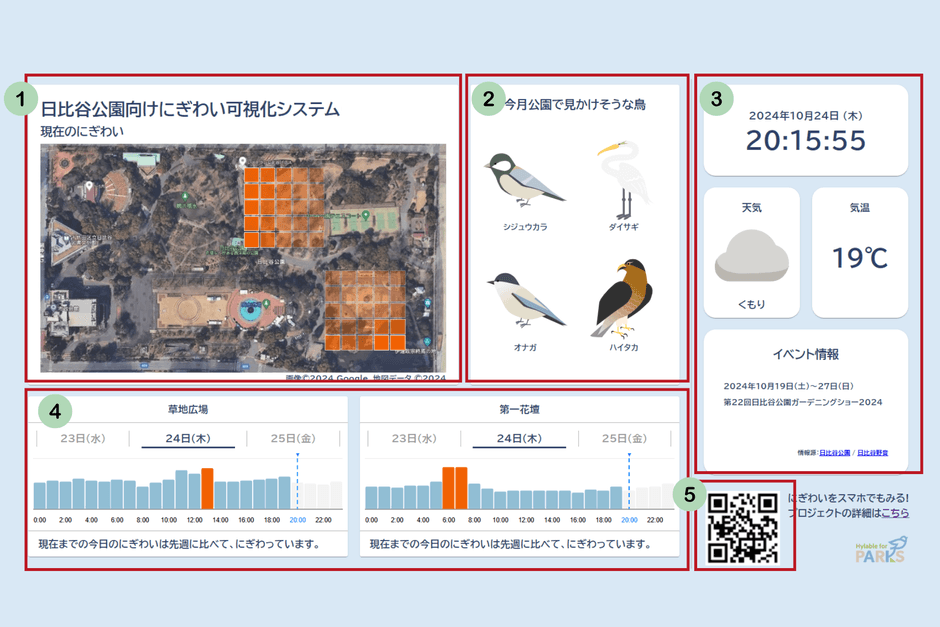Click the MyLable for PARKS logo
This screenshot has width=940, height=627.
coord(881,549)
